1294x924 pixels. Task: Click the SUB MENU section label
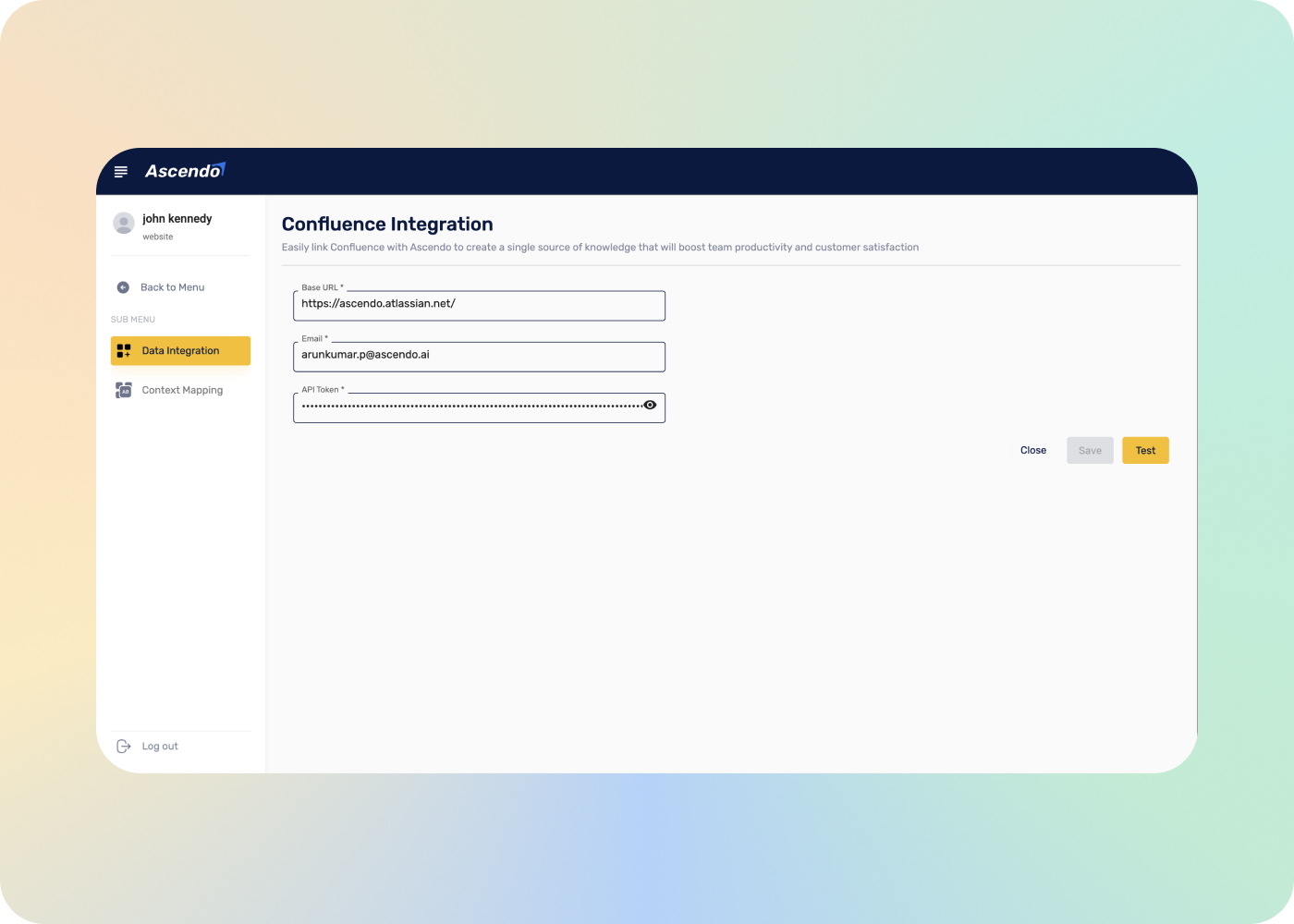tap(133, 320)
